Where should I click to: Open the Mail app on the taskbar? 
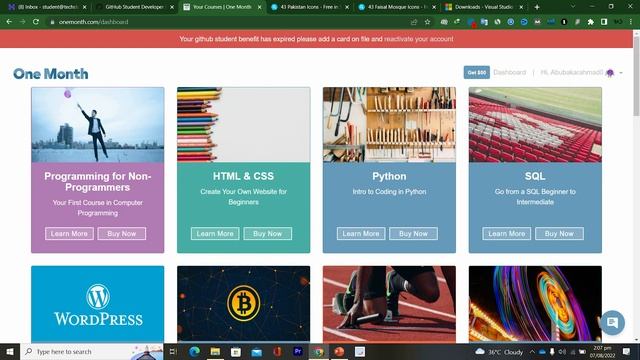(256, 351)
